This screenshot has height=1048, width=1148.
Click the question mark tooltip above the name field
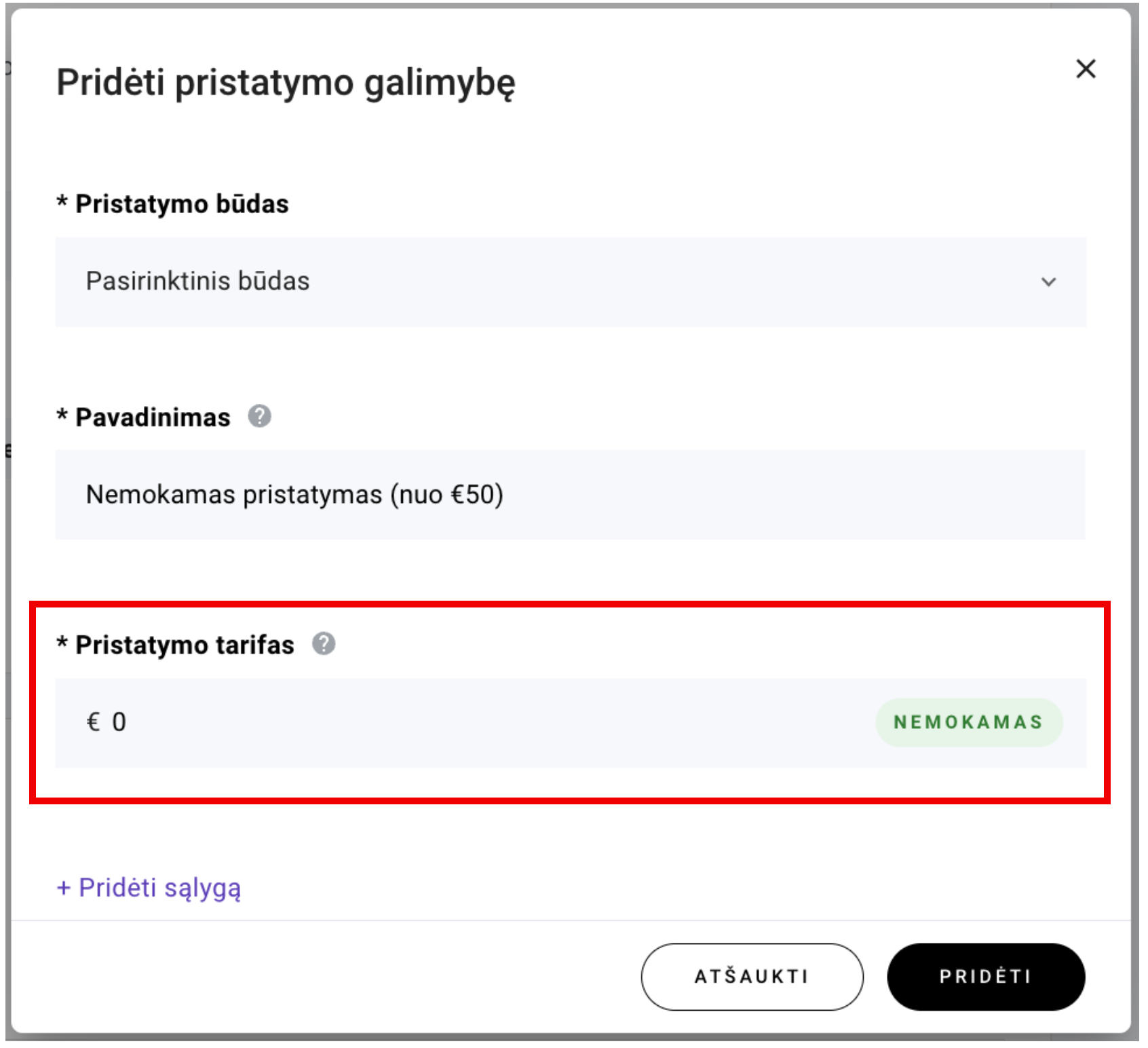[260, 417]
